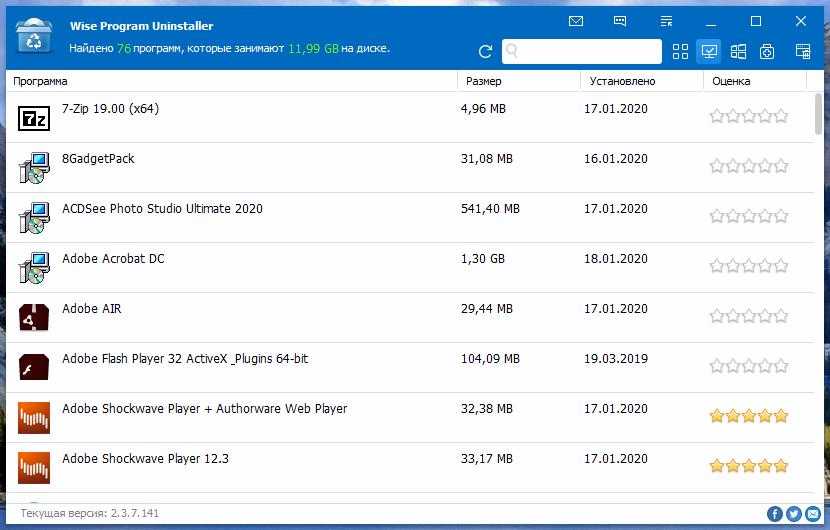Click the current version text 2.3.7.141

pyautogui.click(x=89, y=513)
